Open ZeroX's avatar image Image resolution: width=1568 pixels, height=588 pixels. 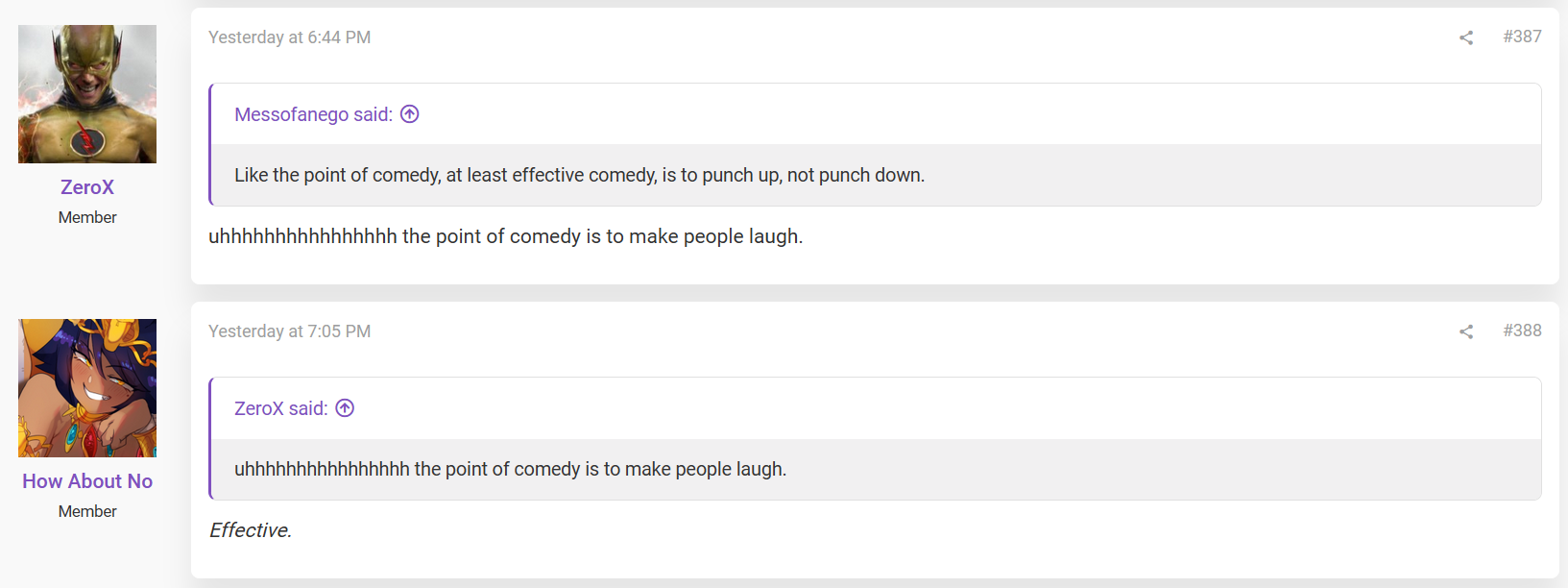tap(87, 94)
